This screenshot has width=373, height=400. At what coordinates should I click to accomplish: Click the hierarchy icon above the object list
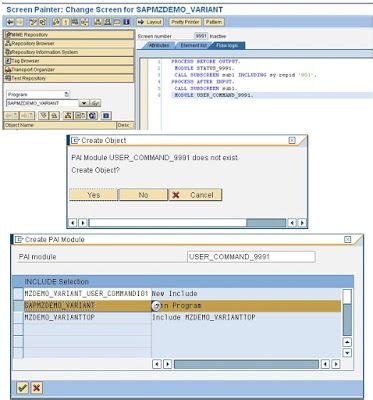point(68,116)
